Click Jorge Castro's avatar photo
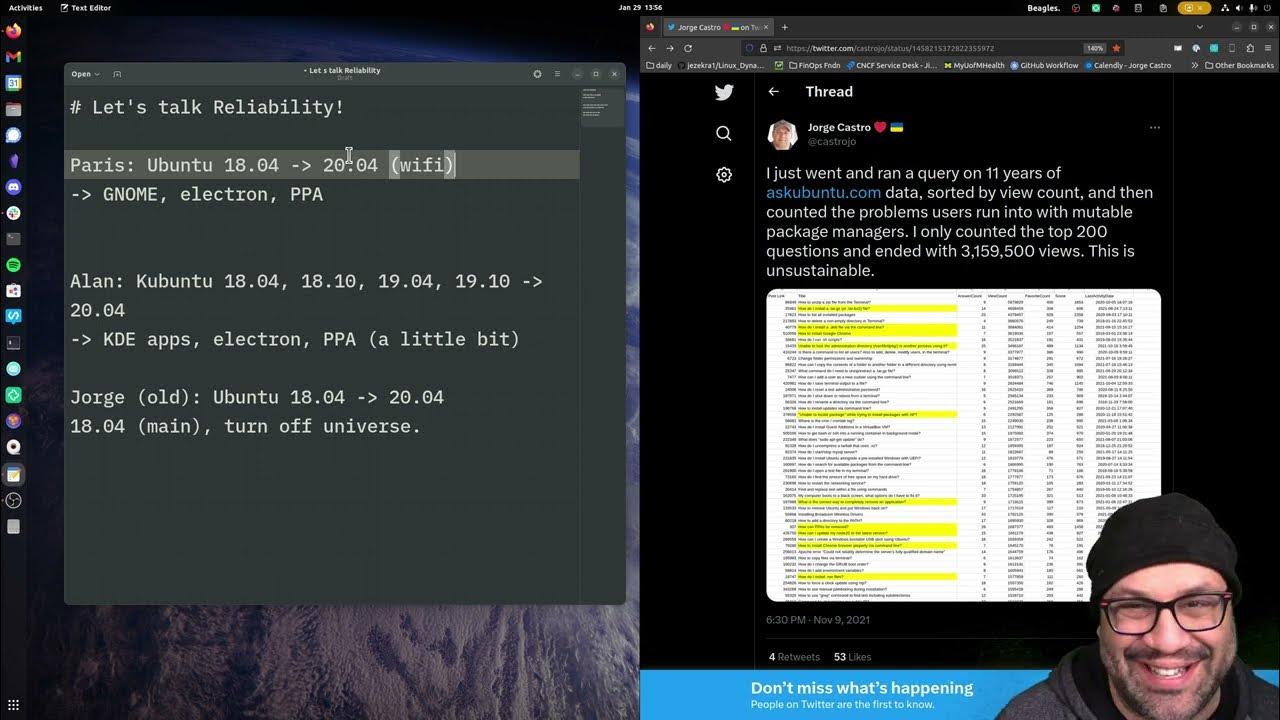The height and width of the screenshot is (720, 1280). point(782,134)
